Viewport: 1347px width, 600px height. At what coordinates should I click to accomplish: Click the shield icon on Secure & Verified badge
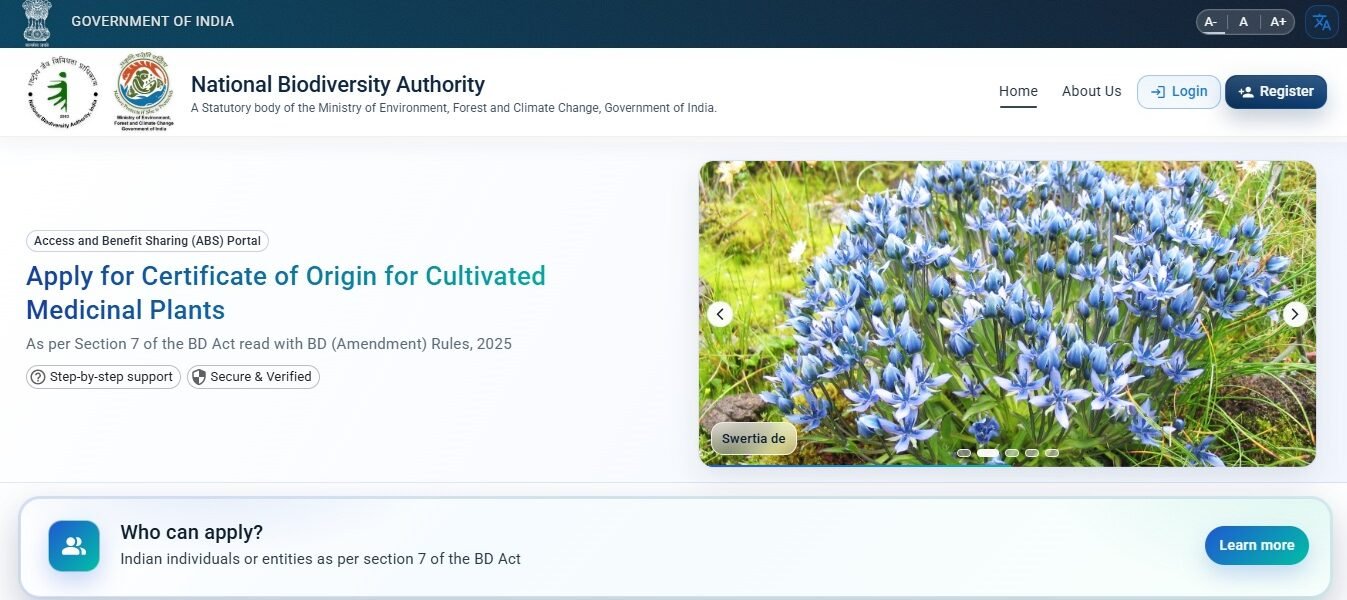200,377
